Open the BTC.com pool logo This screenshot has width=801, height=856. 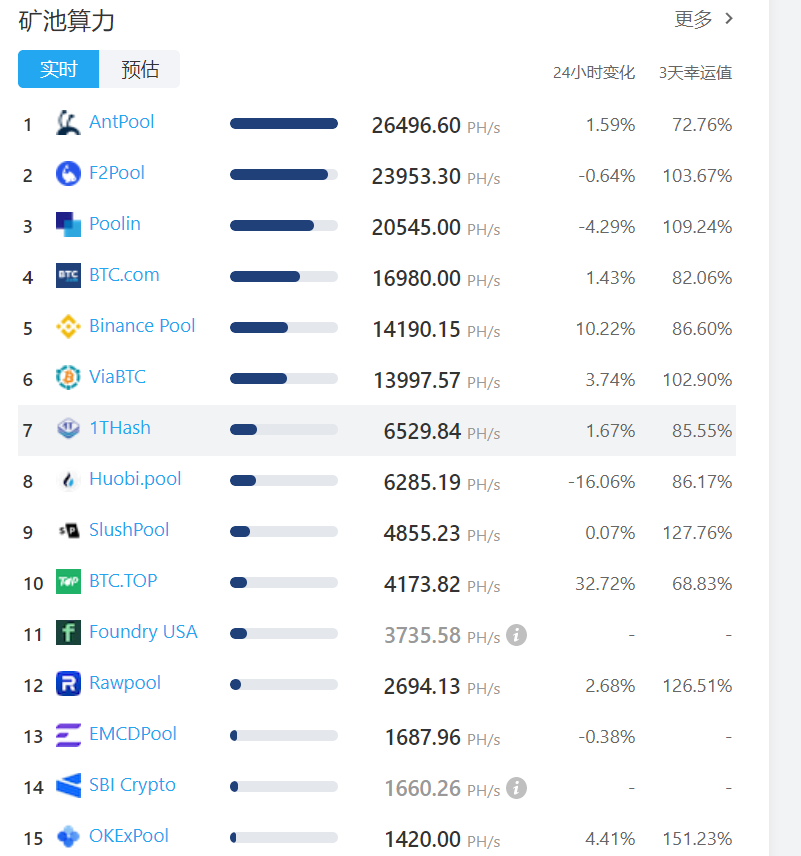tap(66, 275)
